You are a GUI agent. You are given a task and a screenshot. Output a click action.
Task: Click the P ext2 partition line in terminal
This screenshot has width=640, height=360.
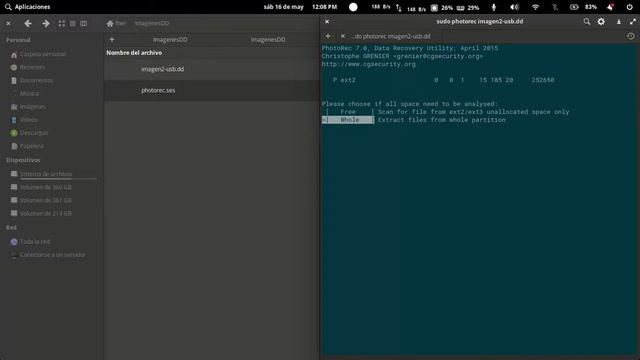444,80
